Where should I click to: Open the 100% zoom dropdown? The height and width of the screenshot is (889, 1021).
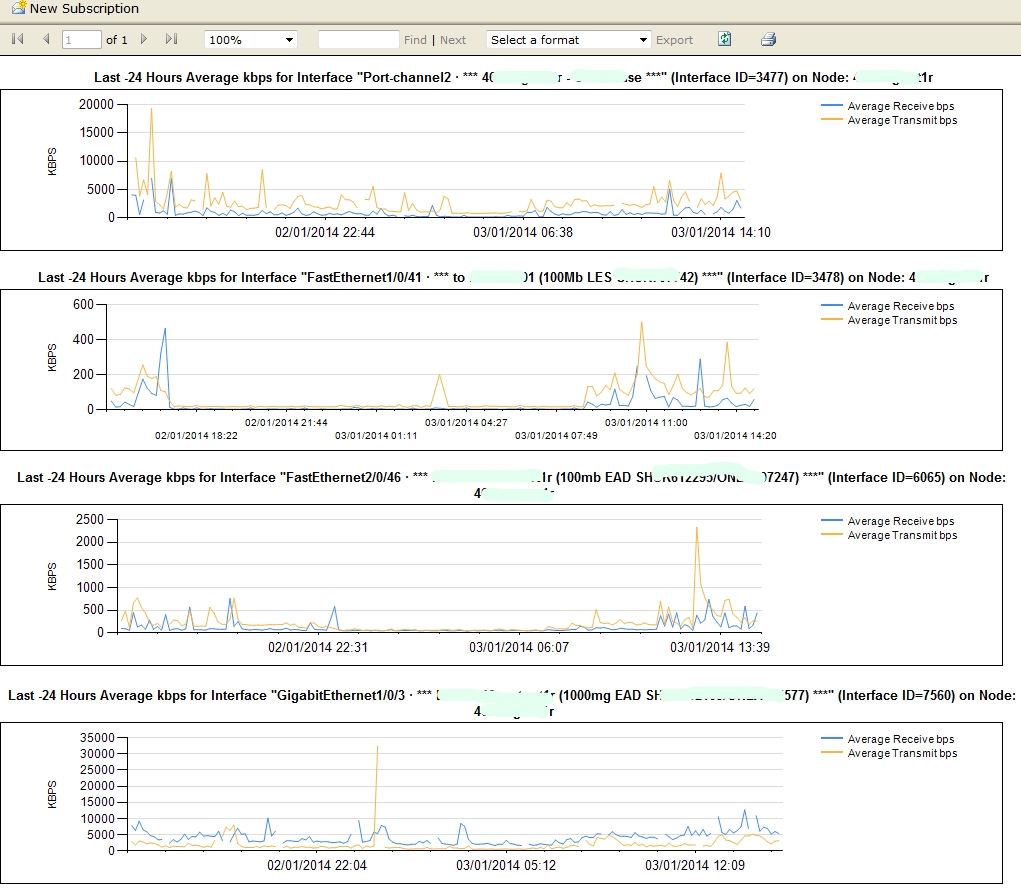pyautogui.click(x=251, y=40)
